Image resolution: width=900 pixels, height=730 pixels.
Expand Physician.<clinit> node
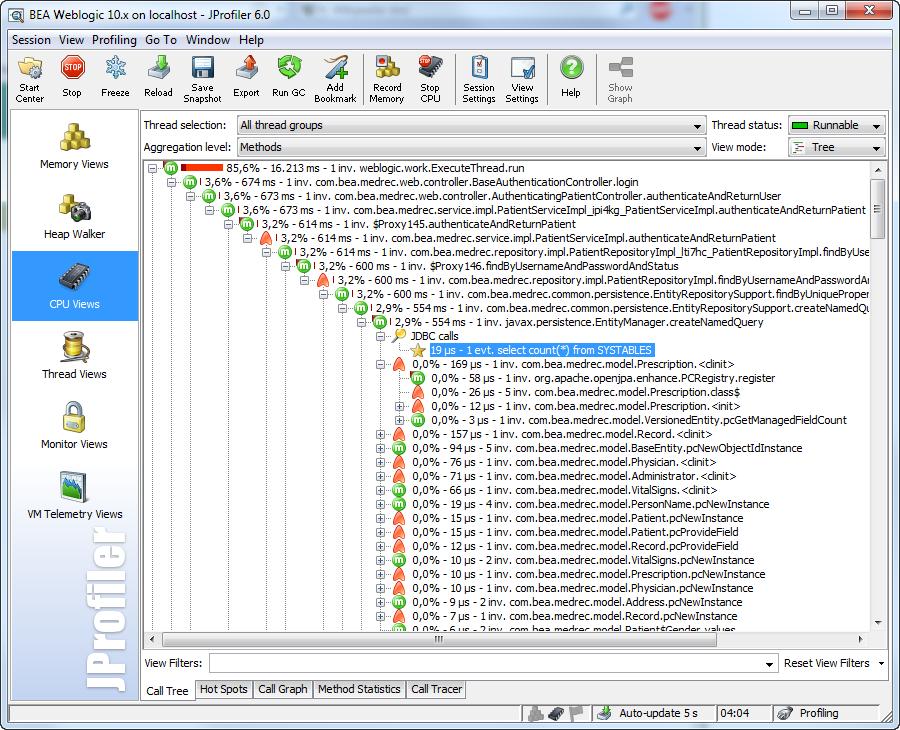point(380,463)
